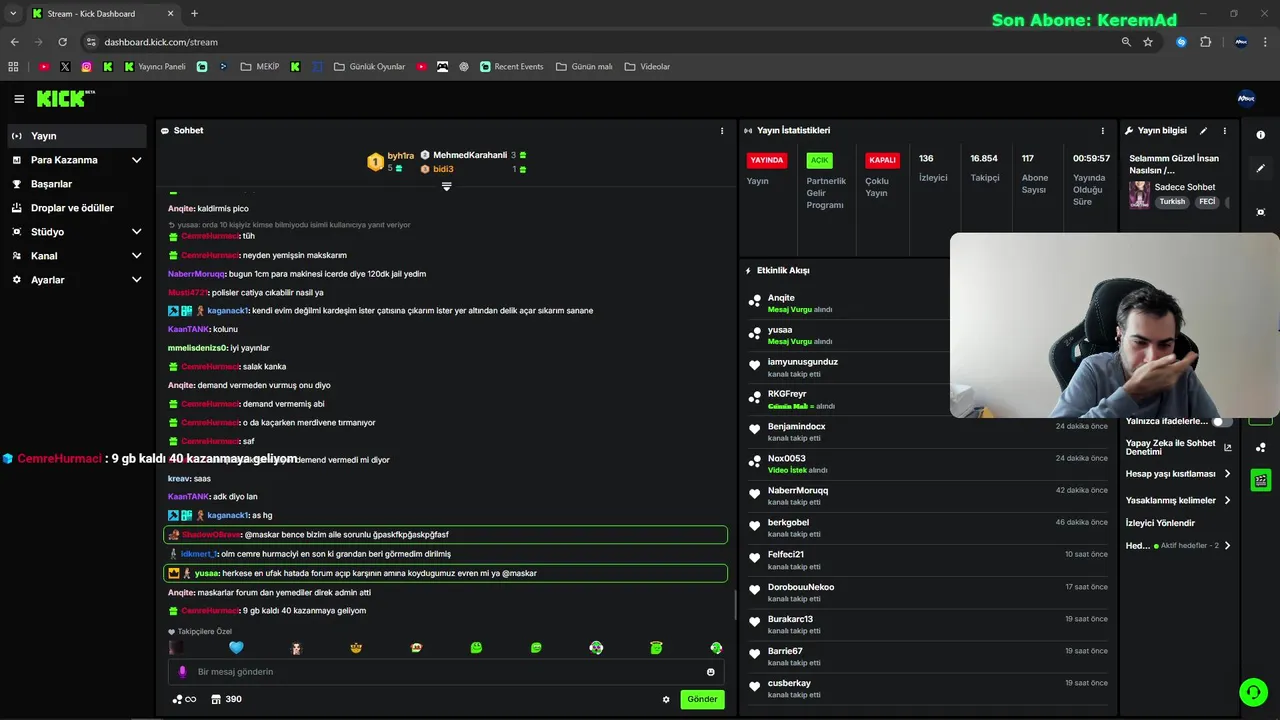Edit stream info with the pencil icon

[x=1204, y=131]
